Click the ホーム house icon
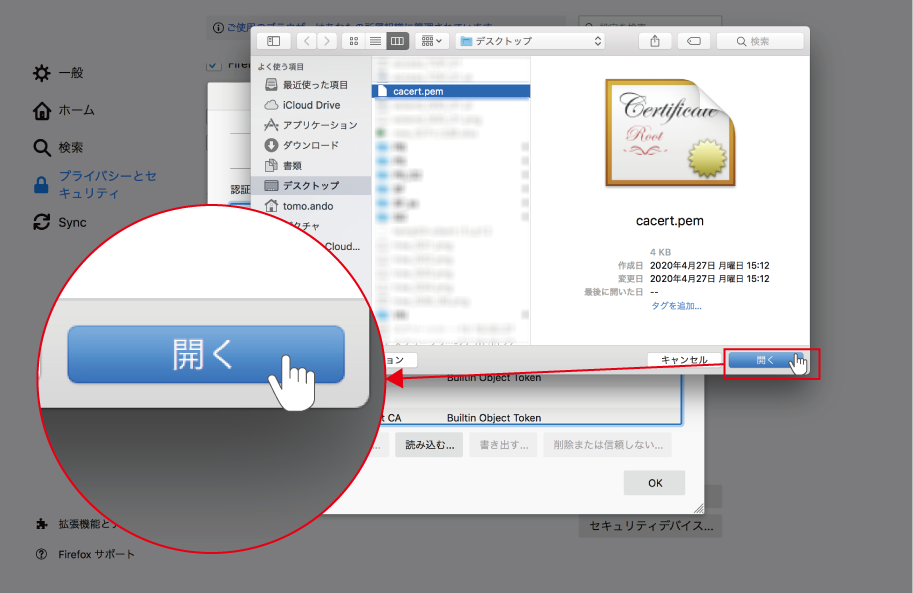This screenshot has height=593, width=913. [41, 110]
